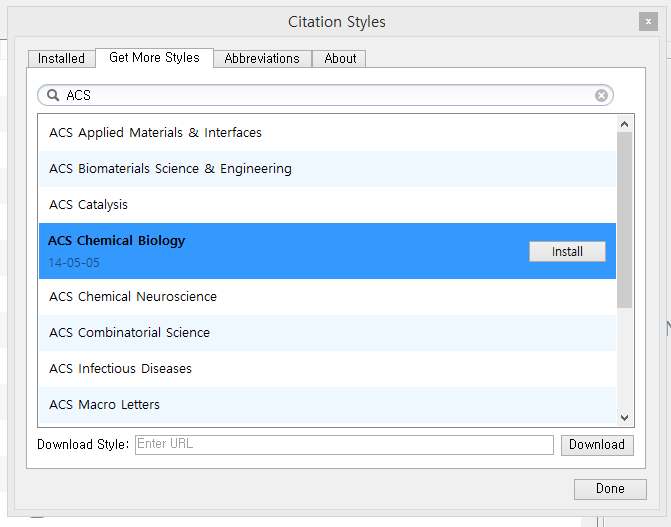Select ACS Applied Materials & Interfaces
Screen dimensions: 671x527
pyautogui.click(x=327, y=133)
